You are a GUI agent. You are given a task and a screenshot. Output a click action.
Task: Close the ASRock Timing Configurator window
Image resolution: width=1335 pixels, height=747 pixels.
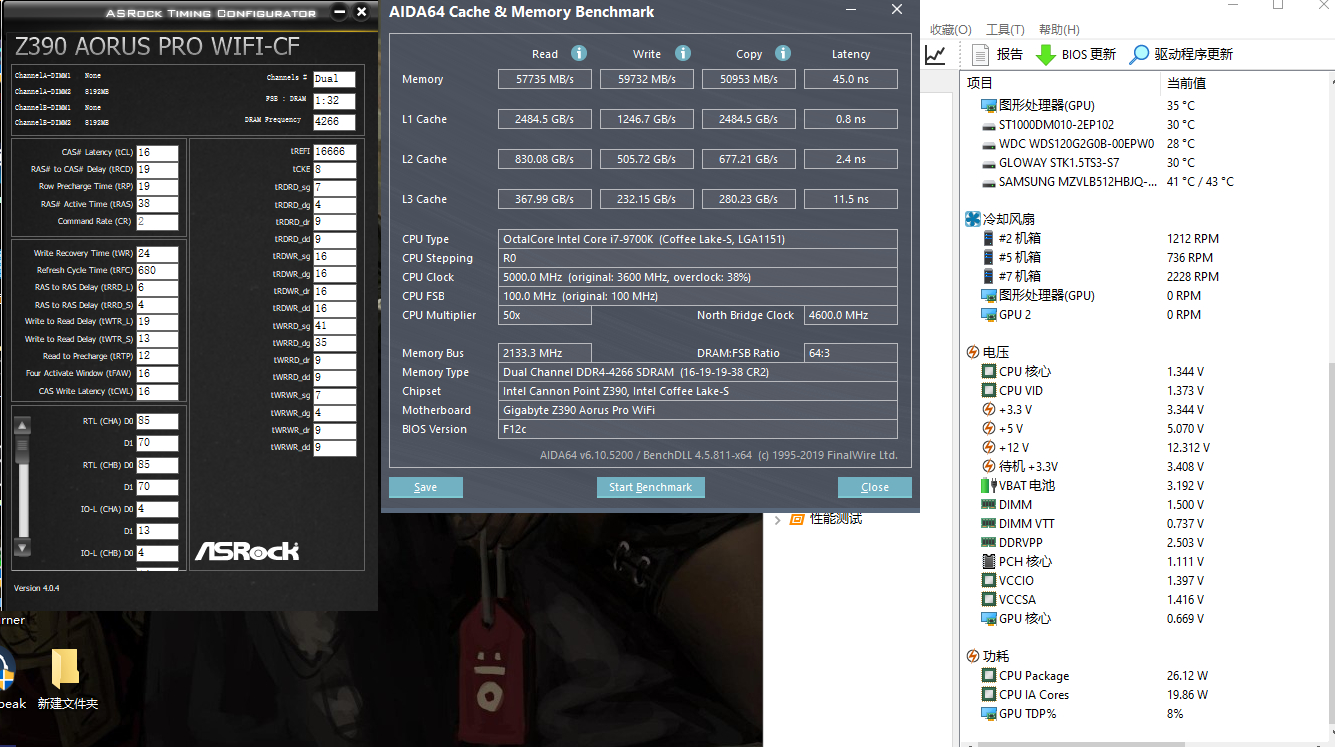pyautogui.click(x=361, y=13)
